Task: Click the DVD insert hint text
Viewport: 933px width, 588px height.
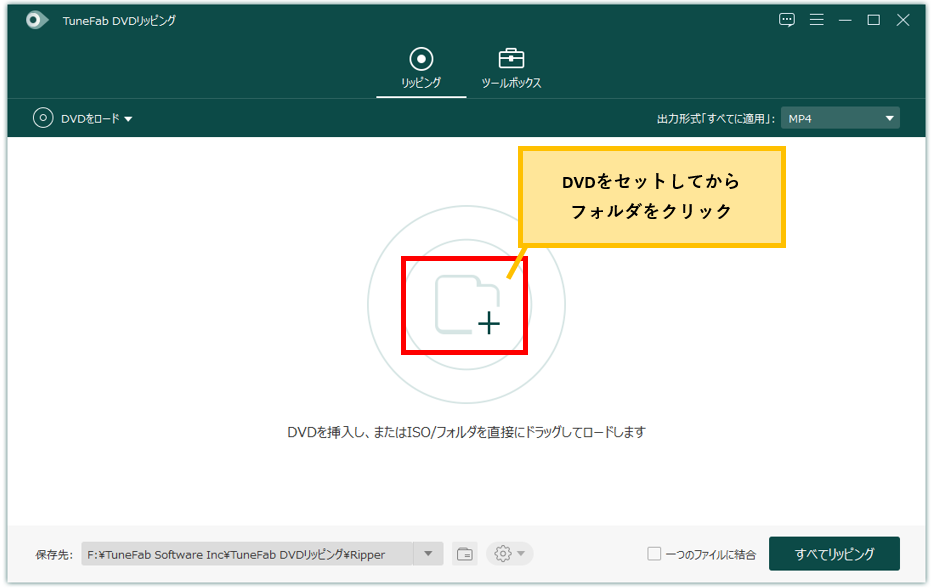Action: 466,432
